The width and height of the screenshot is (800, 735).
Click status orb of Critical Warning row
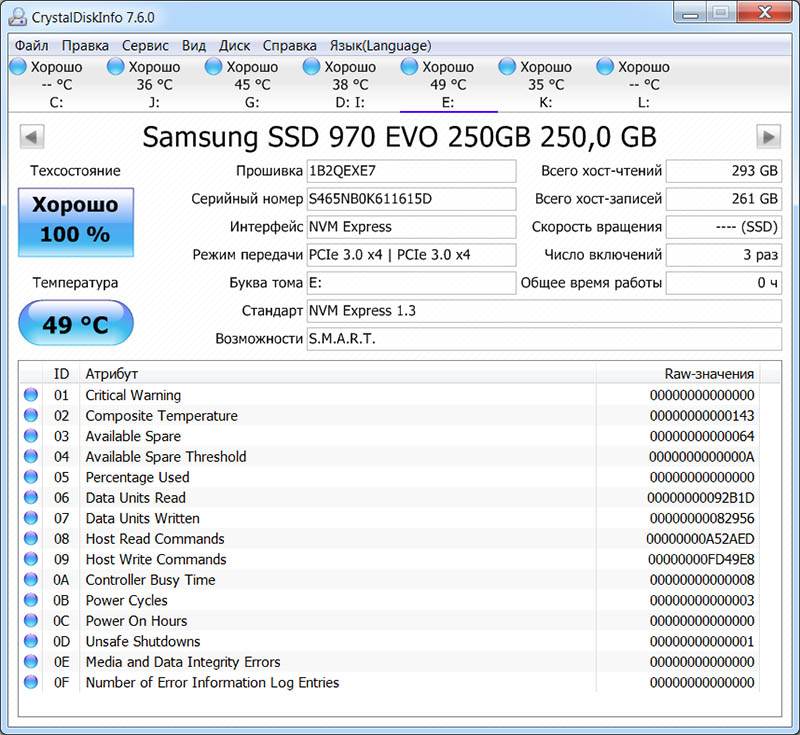point(31,395)
